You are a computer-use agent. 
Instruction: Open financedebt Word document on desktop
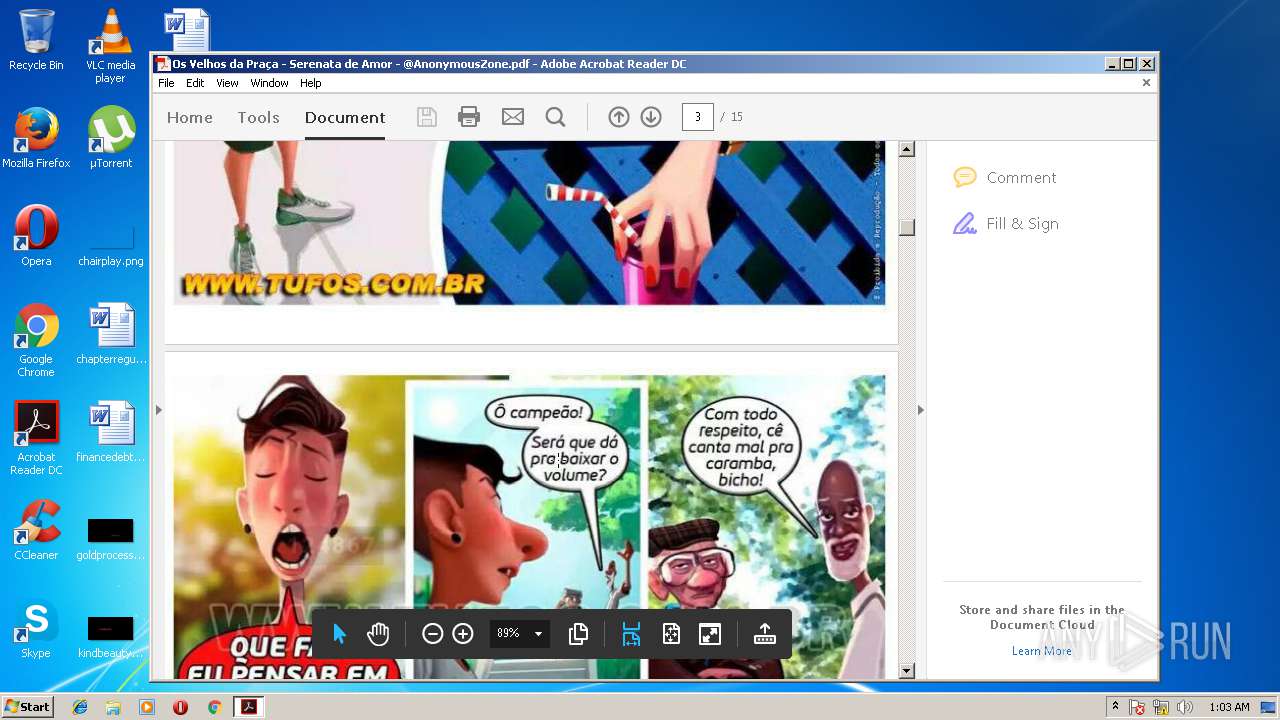pos(111,432)
